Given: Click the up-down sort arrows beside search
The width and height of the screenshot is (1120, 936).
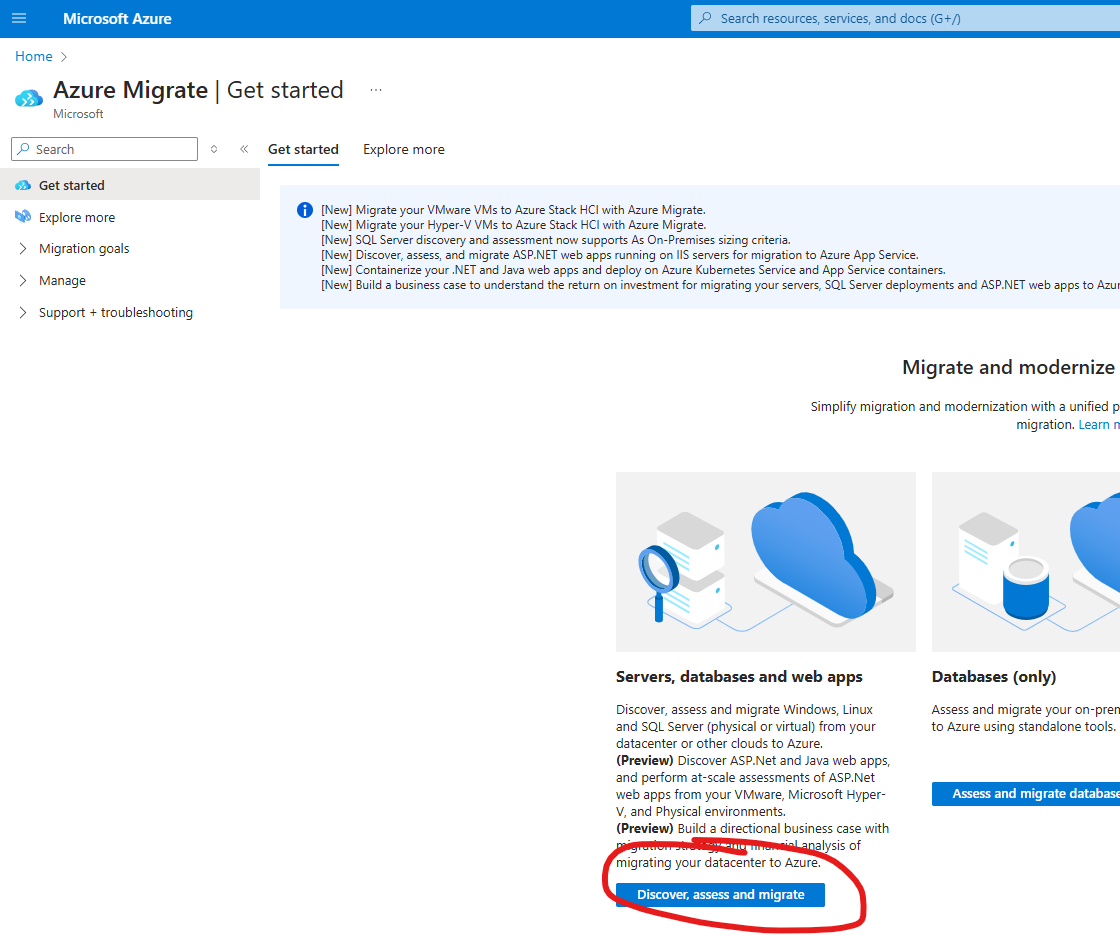Looking at the screenshot, I should point(214,149).
